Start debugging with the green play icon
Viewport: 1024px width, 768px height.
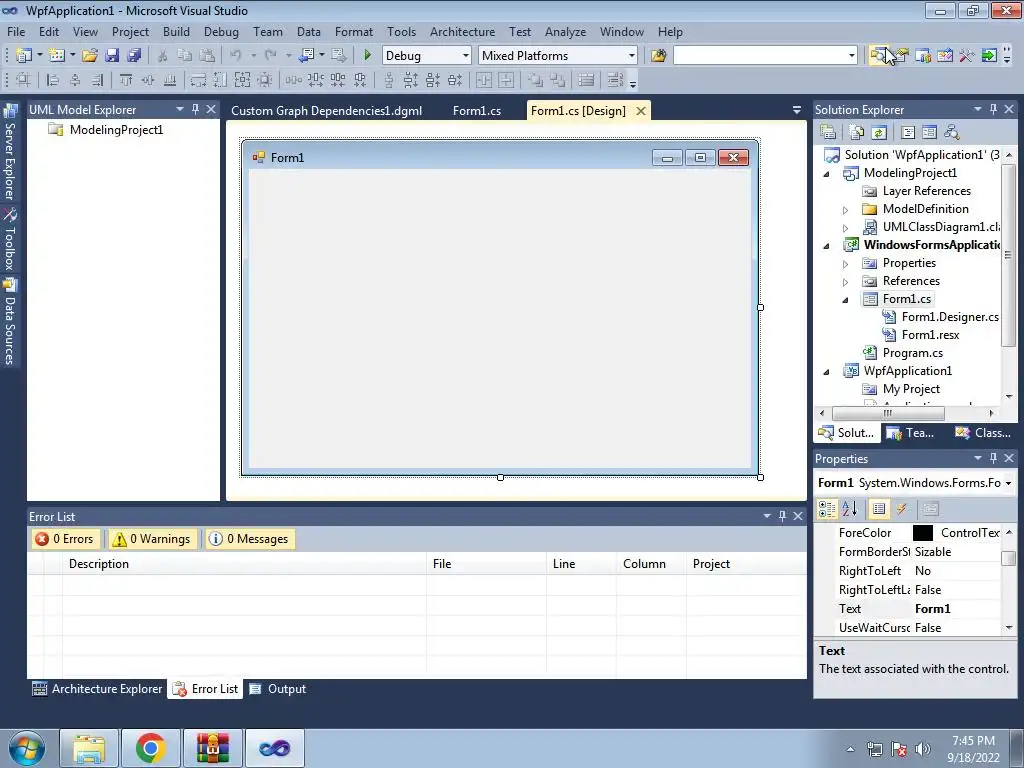367,56
